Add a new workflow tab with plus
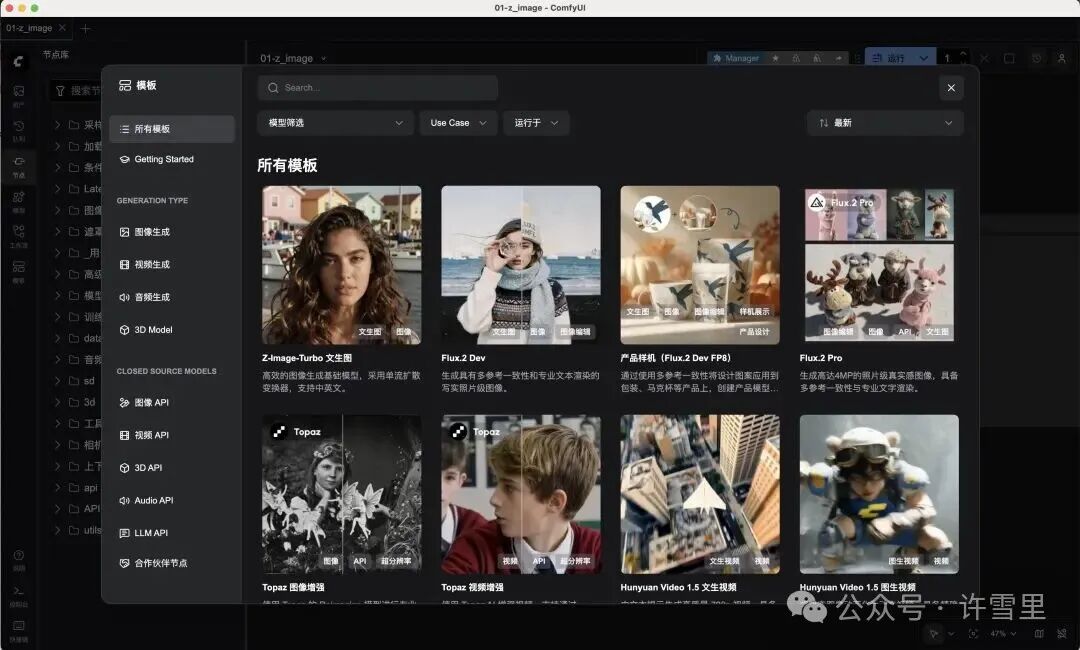This screenshot has height=650, width=1080. click(85, 28)
